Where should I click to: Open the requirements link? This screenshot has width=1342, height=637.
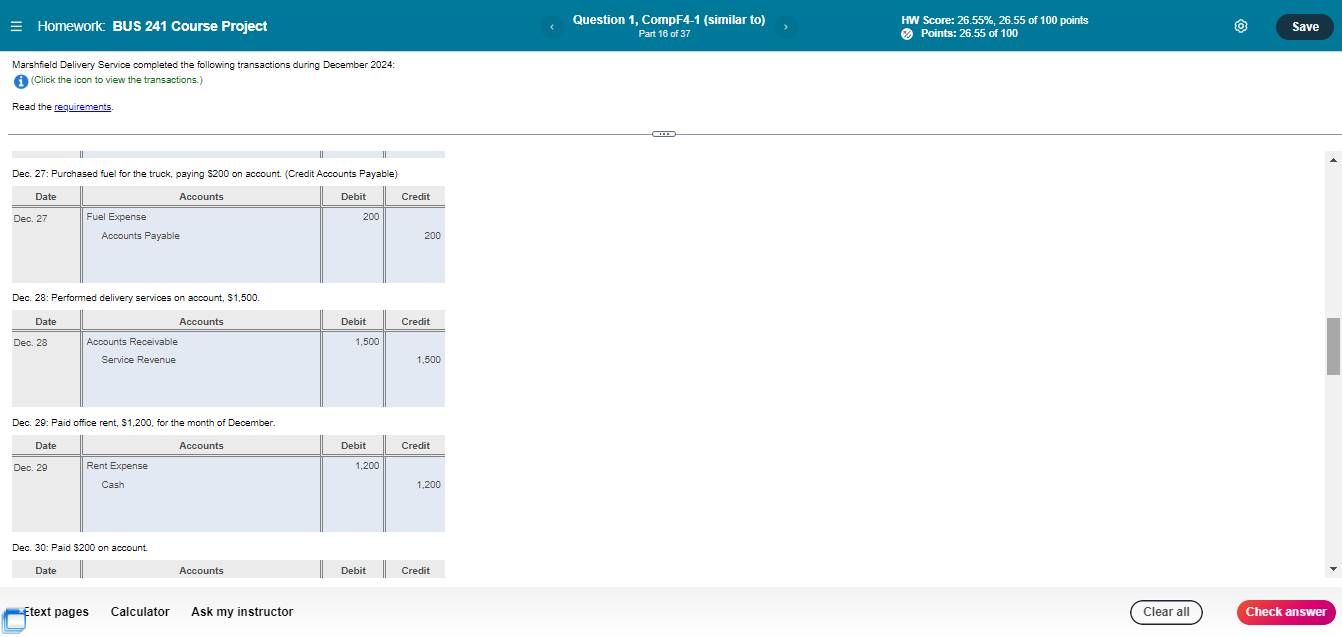tap(82, 106)
